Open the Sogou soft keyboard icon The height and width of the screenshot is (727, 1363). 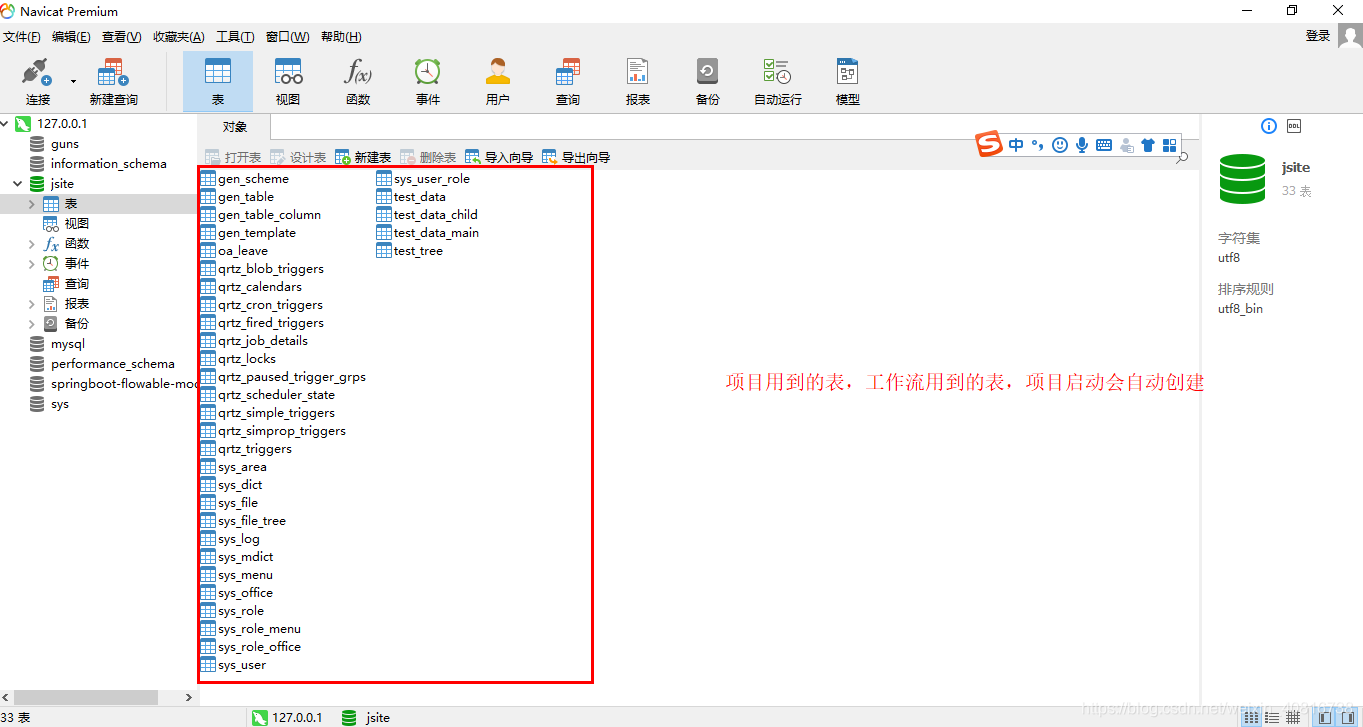pyautogui.click(x=1104, y=145)
